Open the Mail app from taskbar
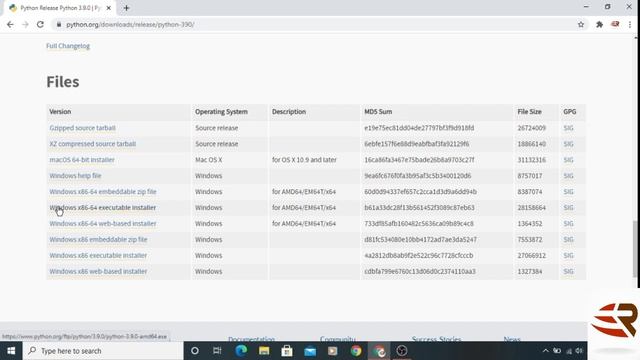This screenshot has width=640, height=360. pos(310,351)
